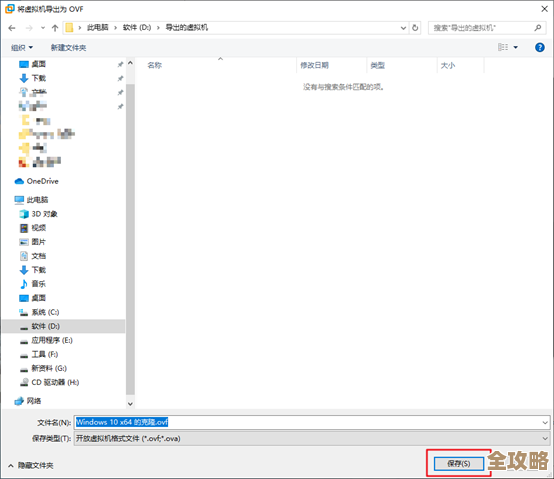Viewport: 554px width, 479px height.
Task: Select 新资料 (G:) drive
Action: click(x=49, y=368)
